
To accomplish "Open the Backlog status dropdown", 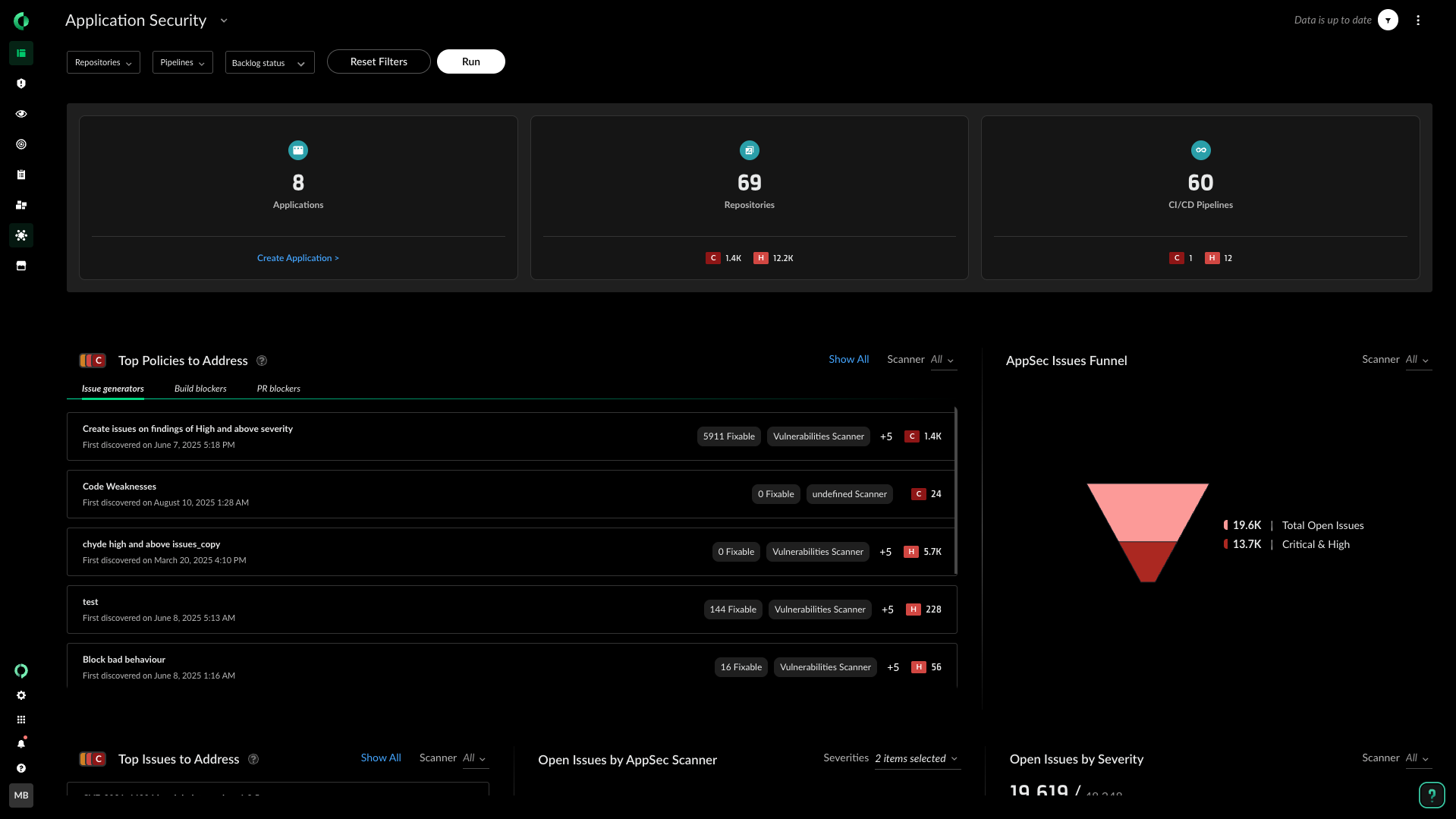I will click(x=269, y=63).
